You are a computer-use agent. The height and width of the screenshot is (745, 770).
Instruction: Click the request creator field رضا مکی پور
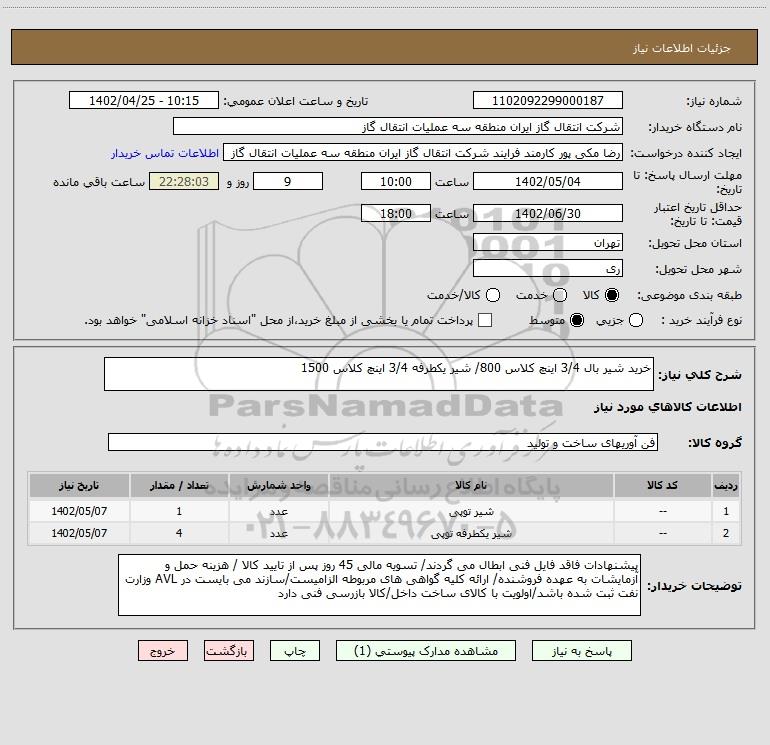pyautogui.click(x=423, y=152)
